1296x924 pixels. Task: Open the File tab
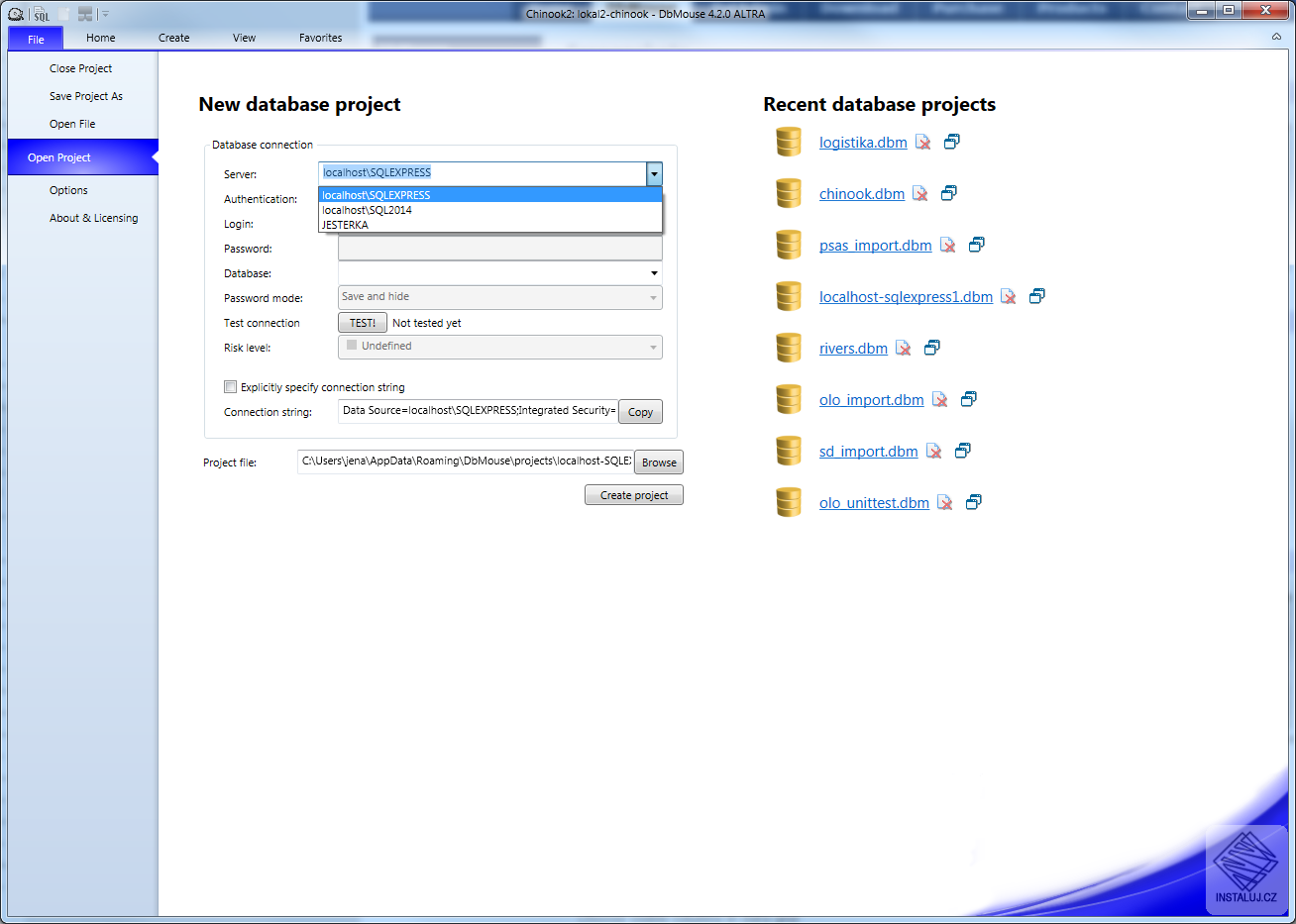click(x=36, y=39)
